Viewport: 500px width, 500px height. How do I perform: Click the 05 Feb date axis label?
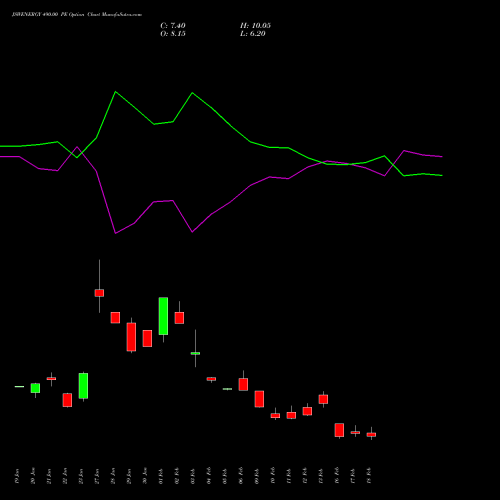tap(225, 476)
